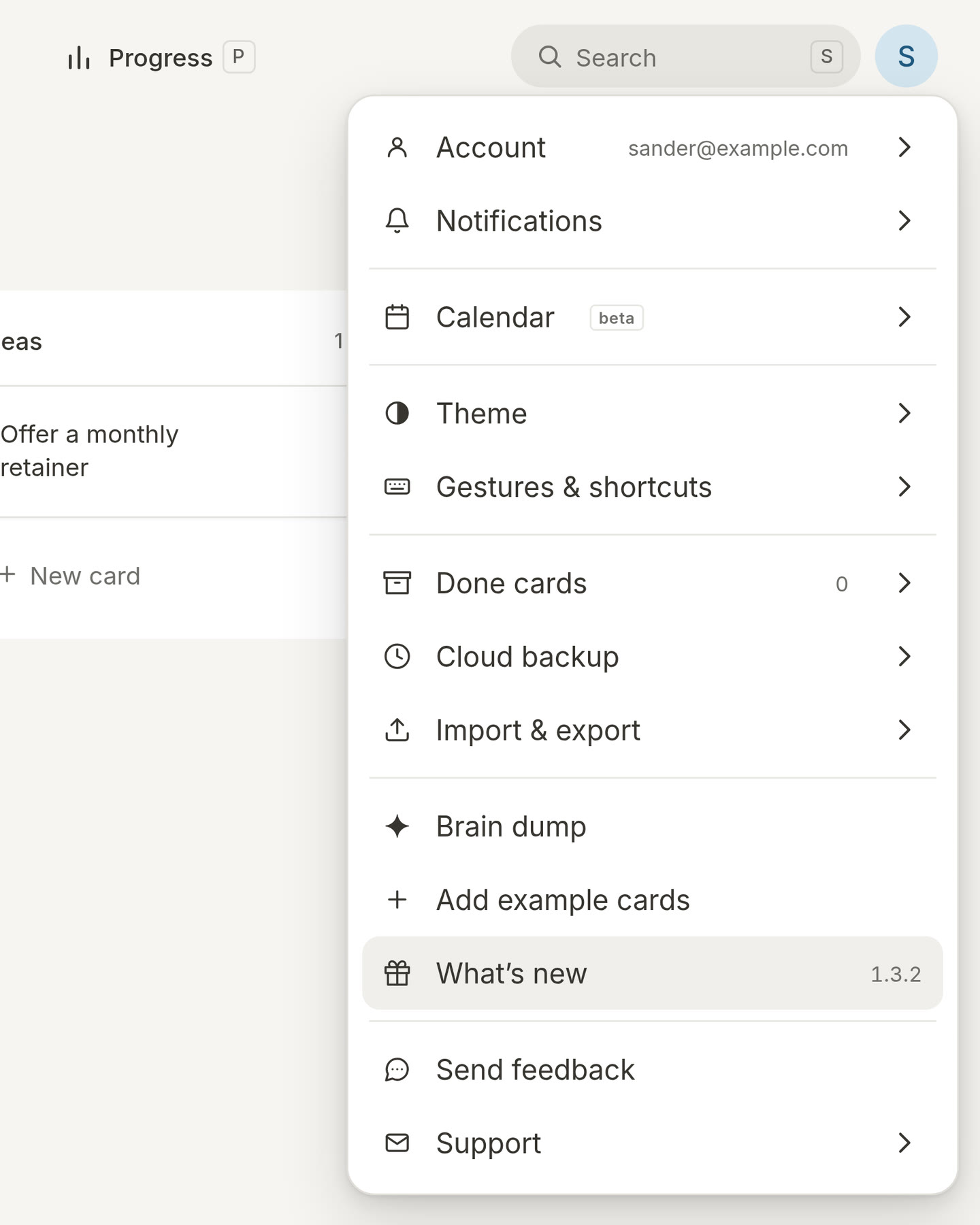Click the archive box icon for Done cards
The image size is (980, 1225).
click(397, 583)
